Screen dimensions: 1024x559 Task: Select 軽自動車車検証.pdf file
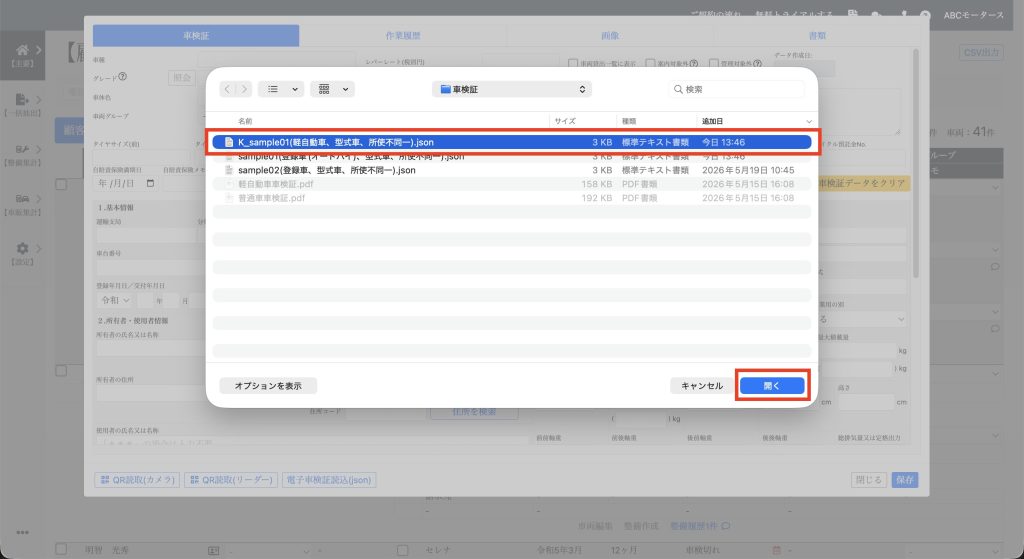[x=512, y=184]
